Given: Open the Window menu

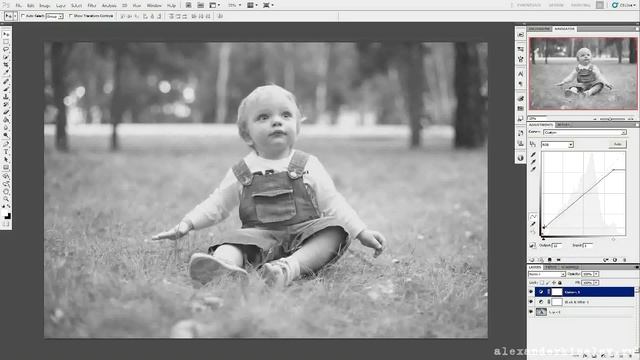Looking at the screenshot, I should [x=154, y=6].
